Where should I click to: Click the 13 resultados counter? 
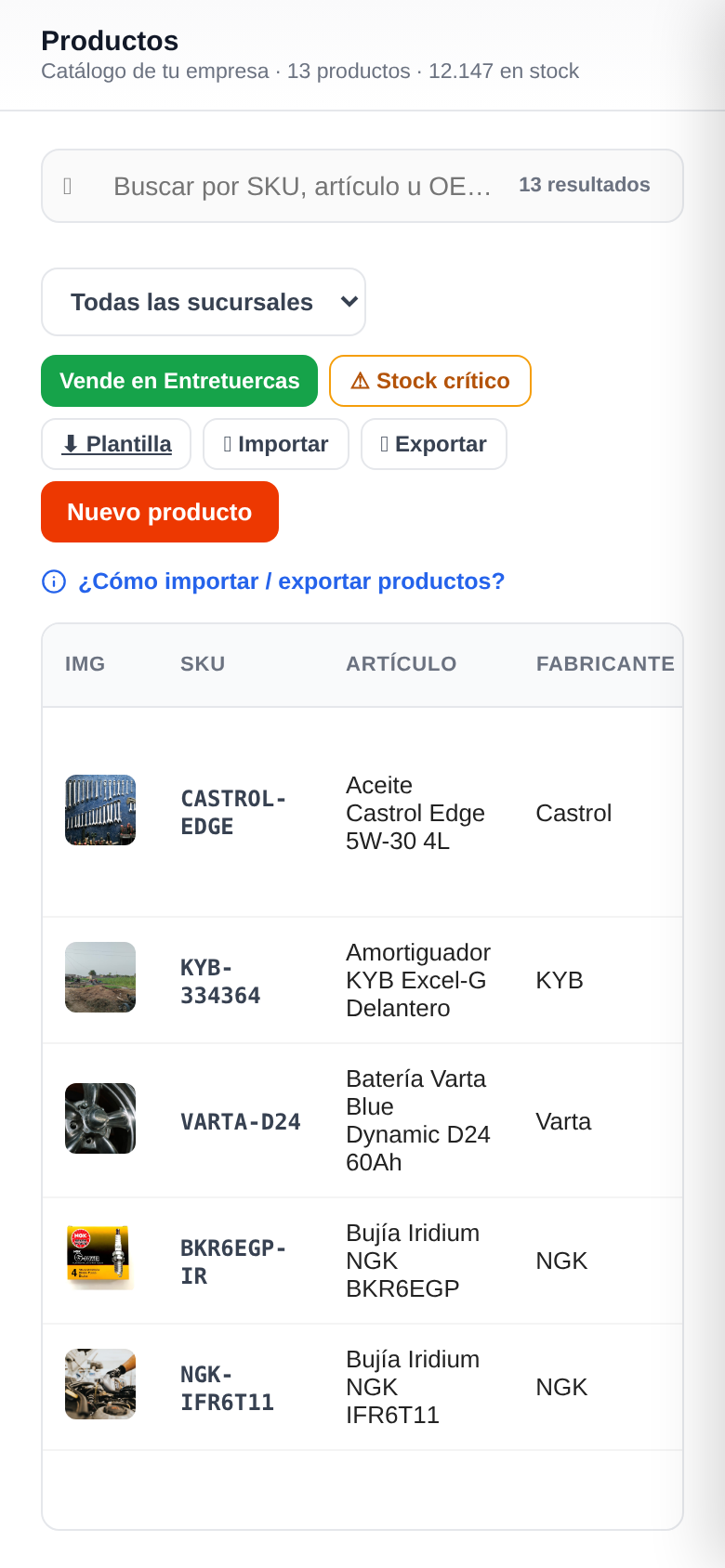585,185
